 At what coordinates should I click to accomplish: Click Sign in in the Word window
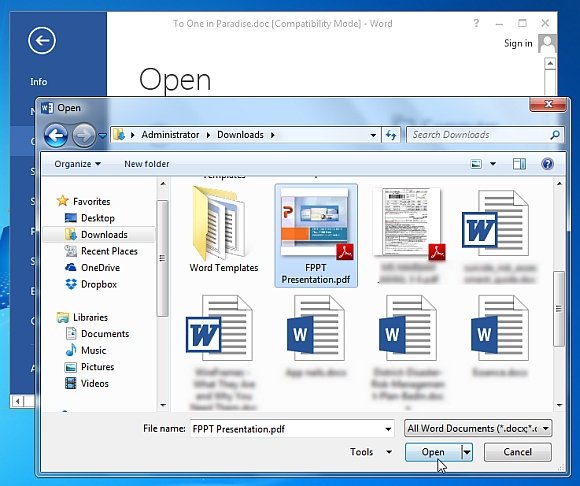click(518, 44)
